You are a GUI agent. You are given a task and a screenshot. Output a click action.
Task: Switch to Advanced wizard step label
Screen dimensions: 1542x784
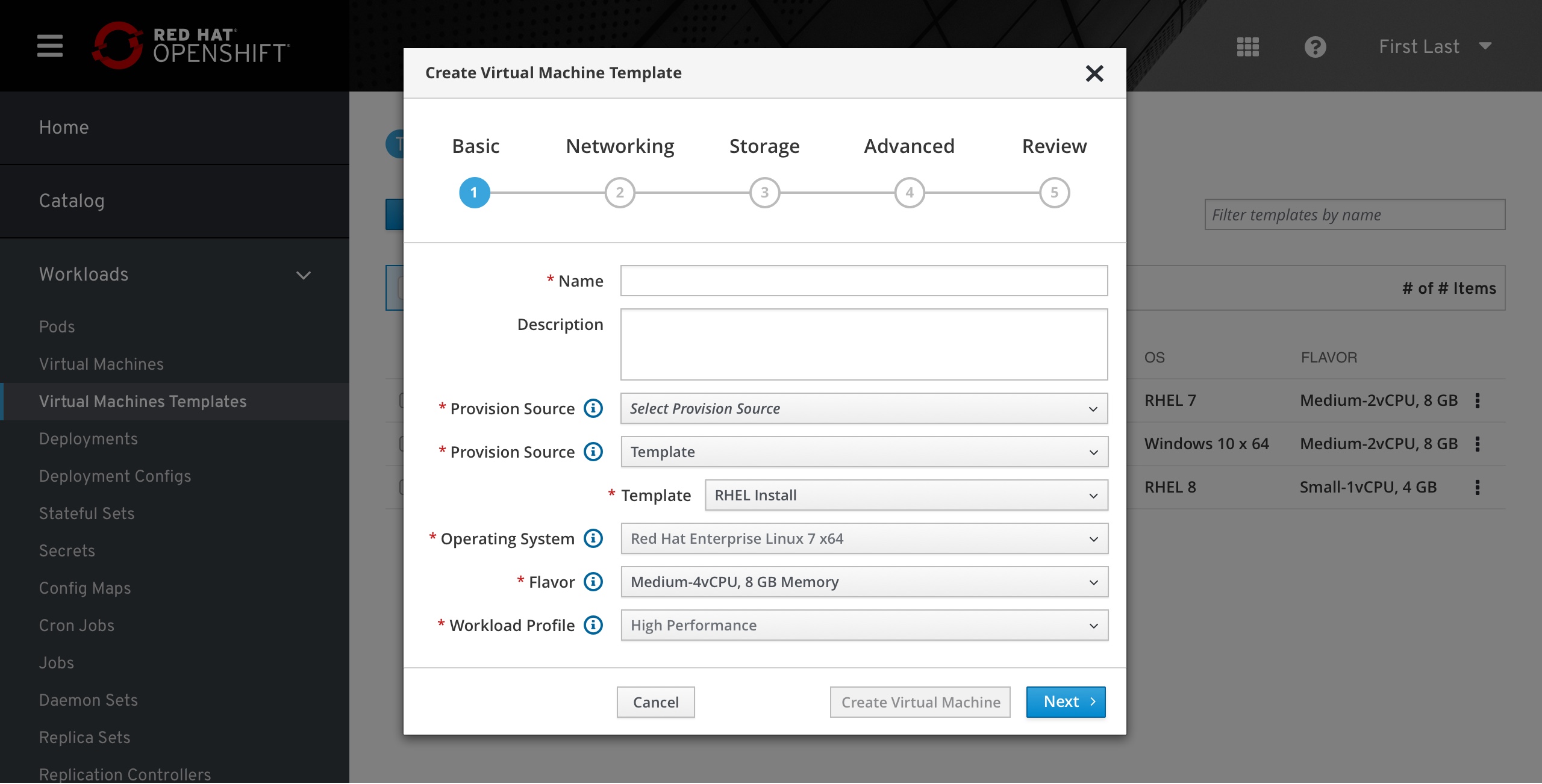[x=910, y=146]
